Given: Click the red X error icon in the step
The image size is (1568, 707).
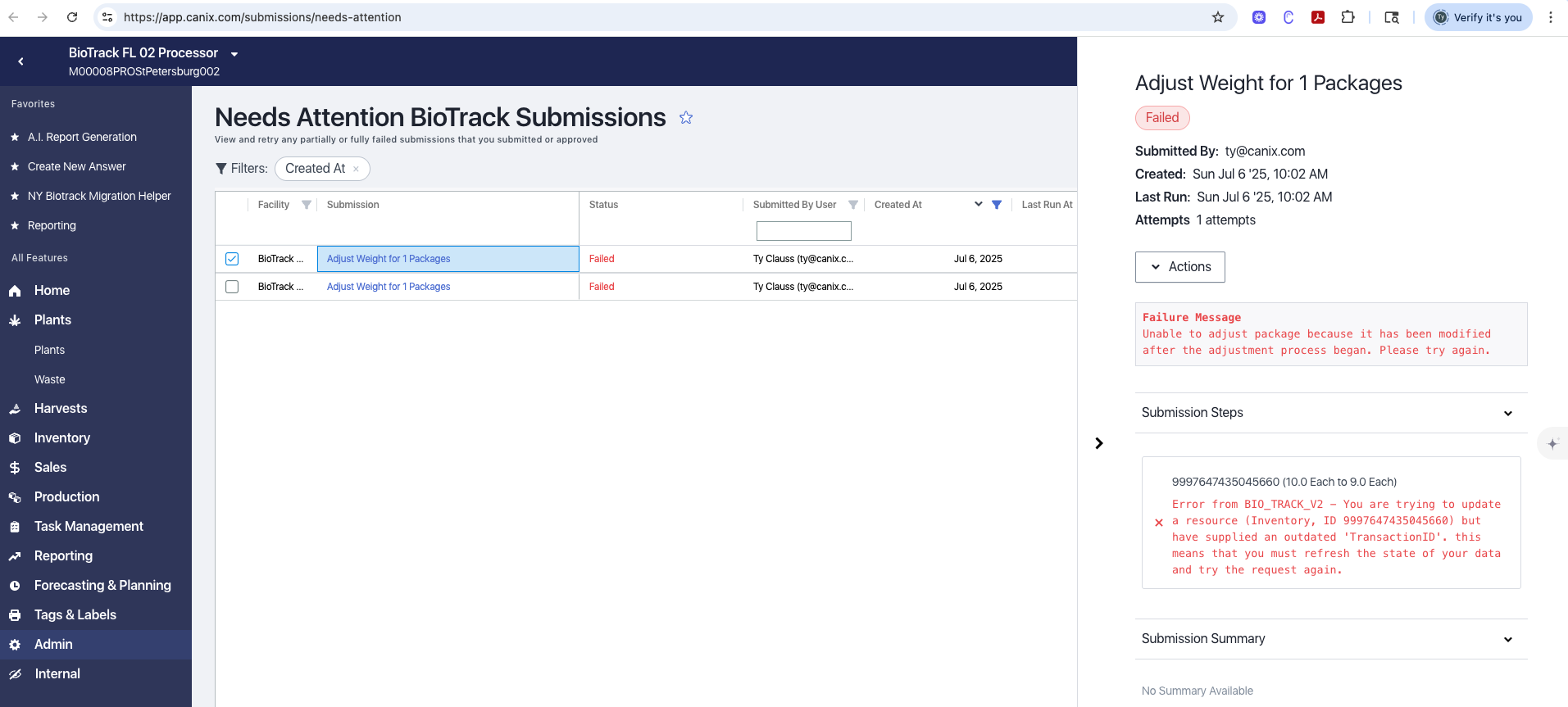Looking at the screenshot, I should click(1159, 523).
